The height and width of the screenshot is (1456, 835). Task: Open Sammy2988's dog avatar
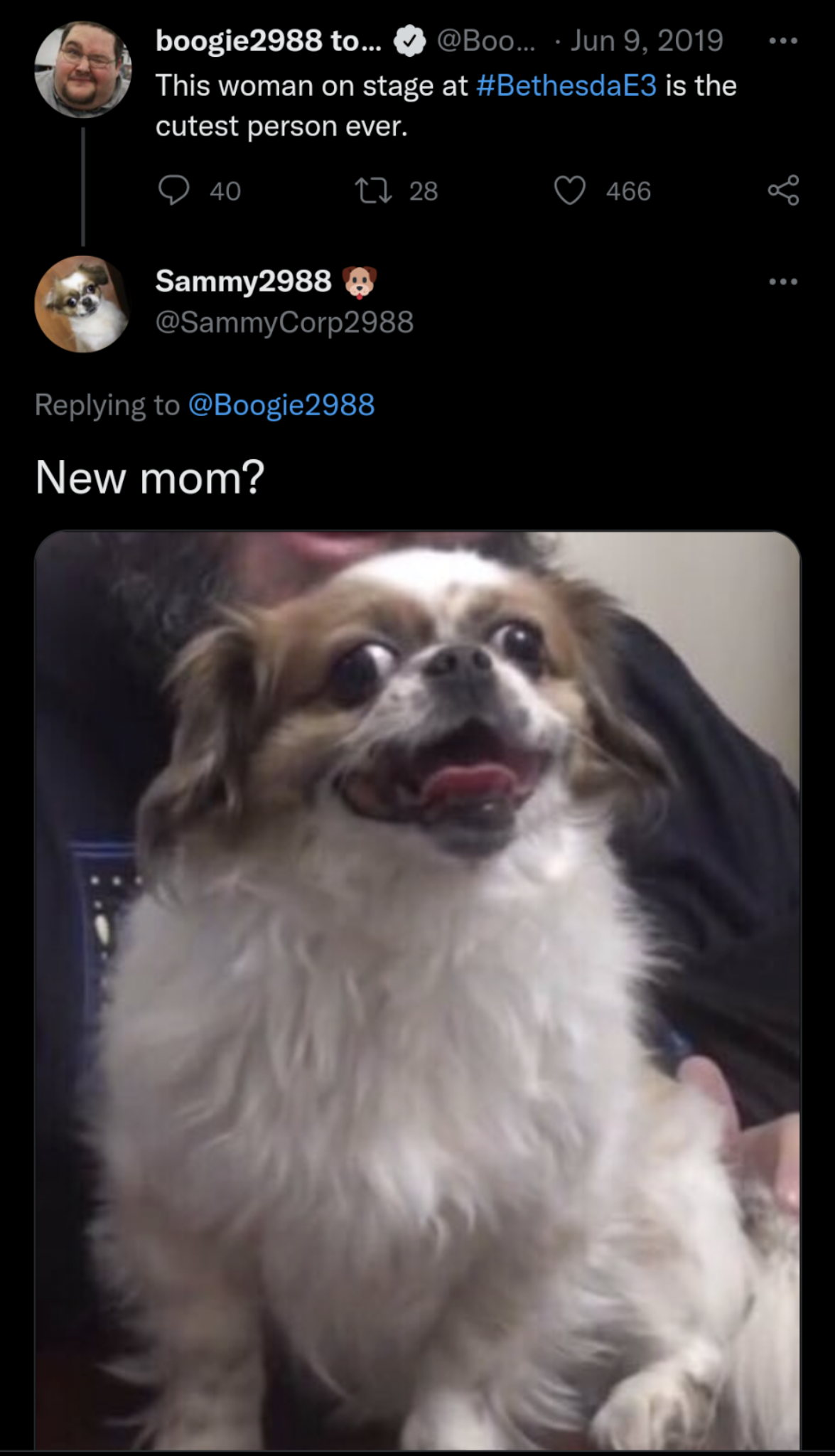[83, 304]
